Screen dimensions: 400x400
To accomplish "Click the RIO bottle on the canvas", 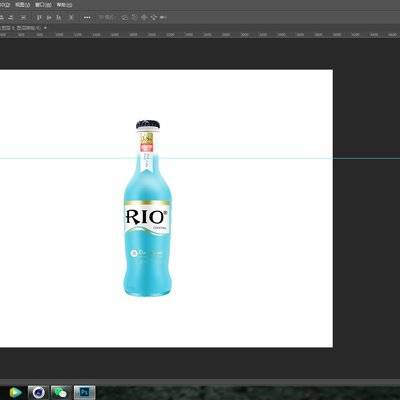I will (148, 208).
